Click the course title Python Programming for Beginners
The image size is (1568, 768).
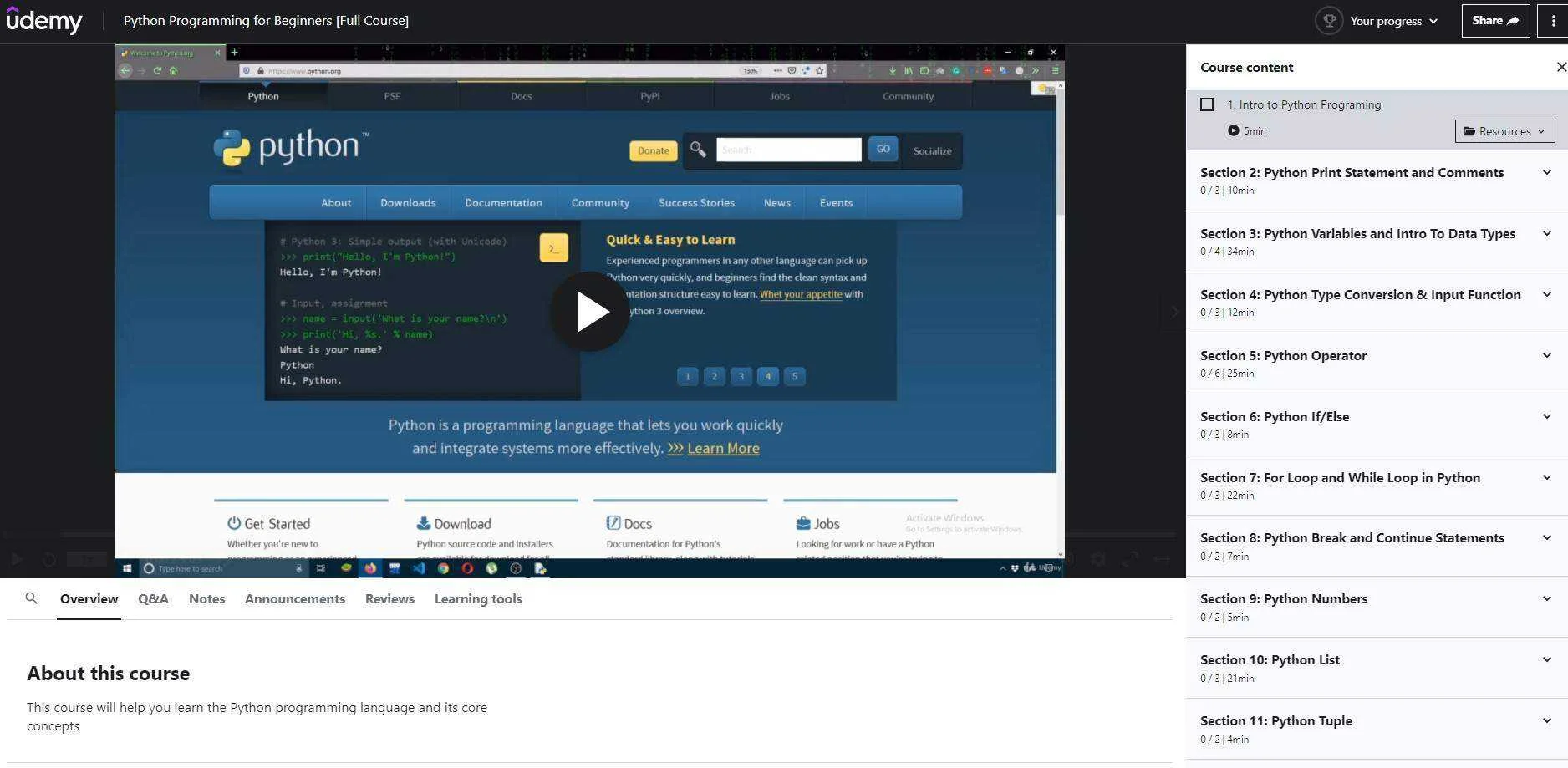(x=266, y=20)
